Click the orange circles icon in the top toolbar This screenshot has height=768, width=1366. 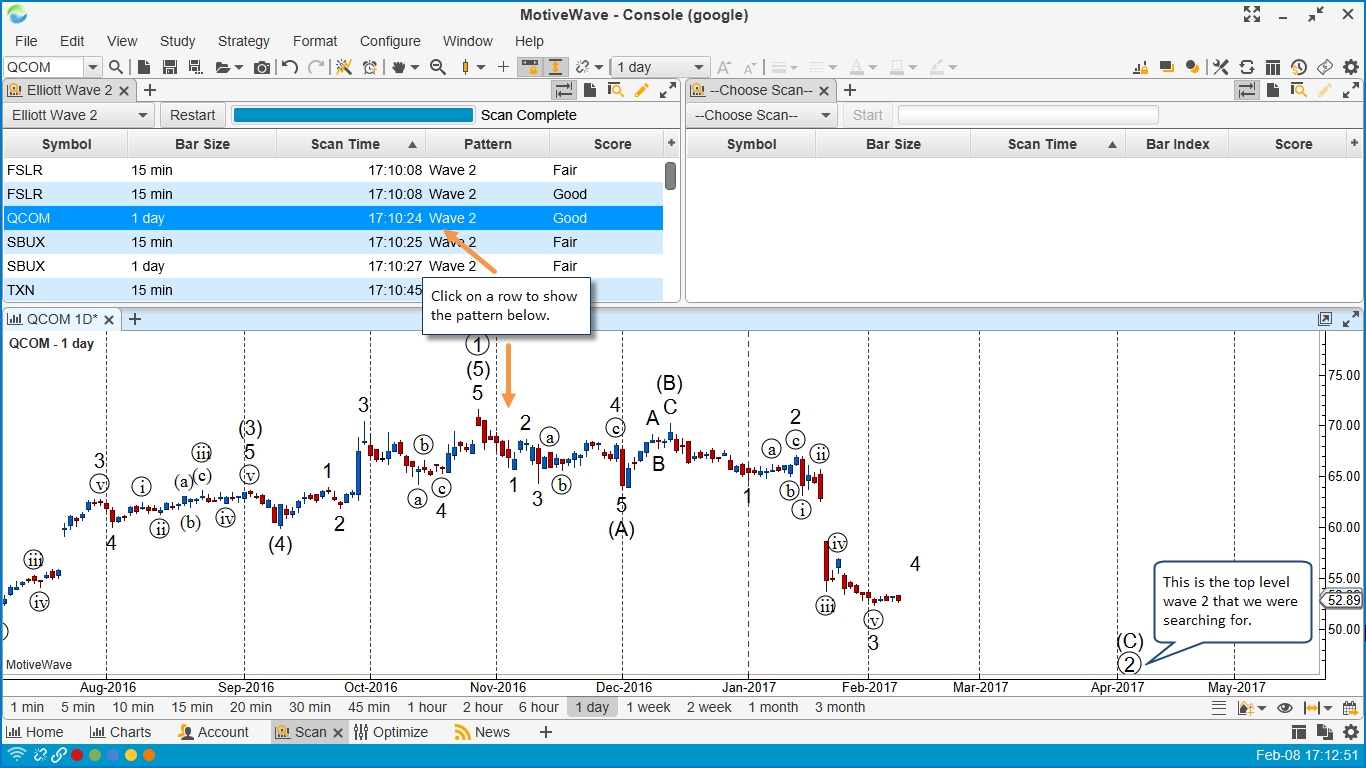(x=1192, y=67)
